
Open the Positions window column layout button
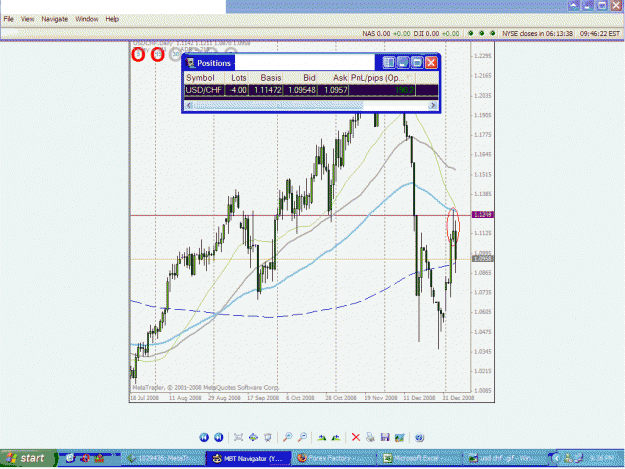(389, 63)
